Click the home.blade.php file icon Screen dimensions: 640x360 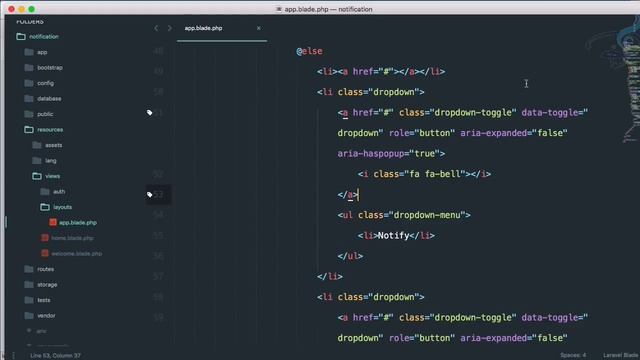point(45,238)
